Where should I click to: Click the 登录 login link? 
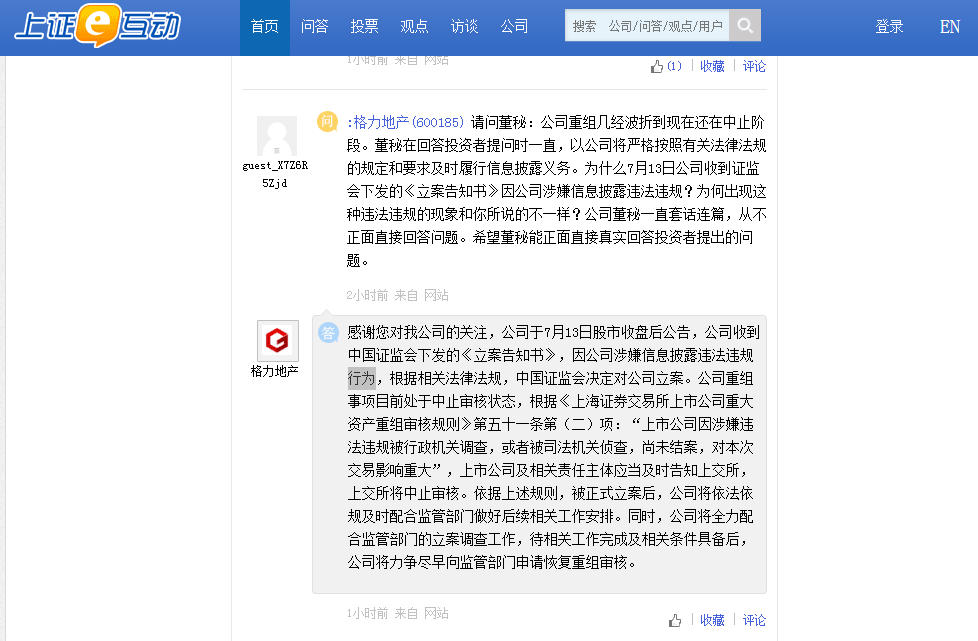[889, 27]
